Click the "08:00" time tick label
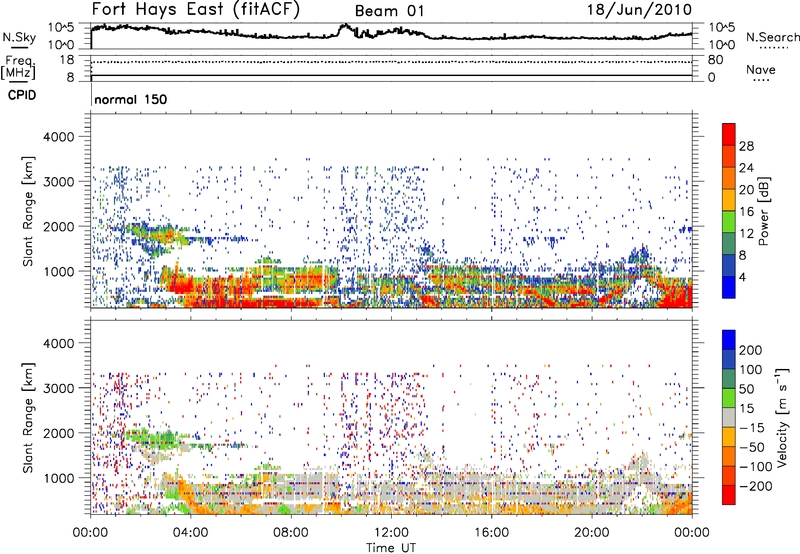Image resolution: width=800 pixels, height=554 pixels. pyautogui.click(x=291, y=533)
